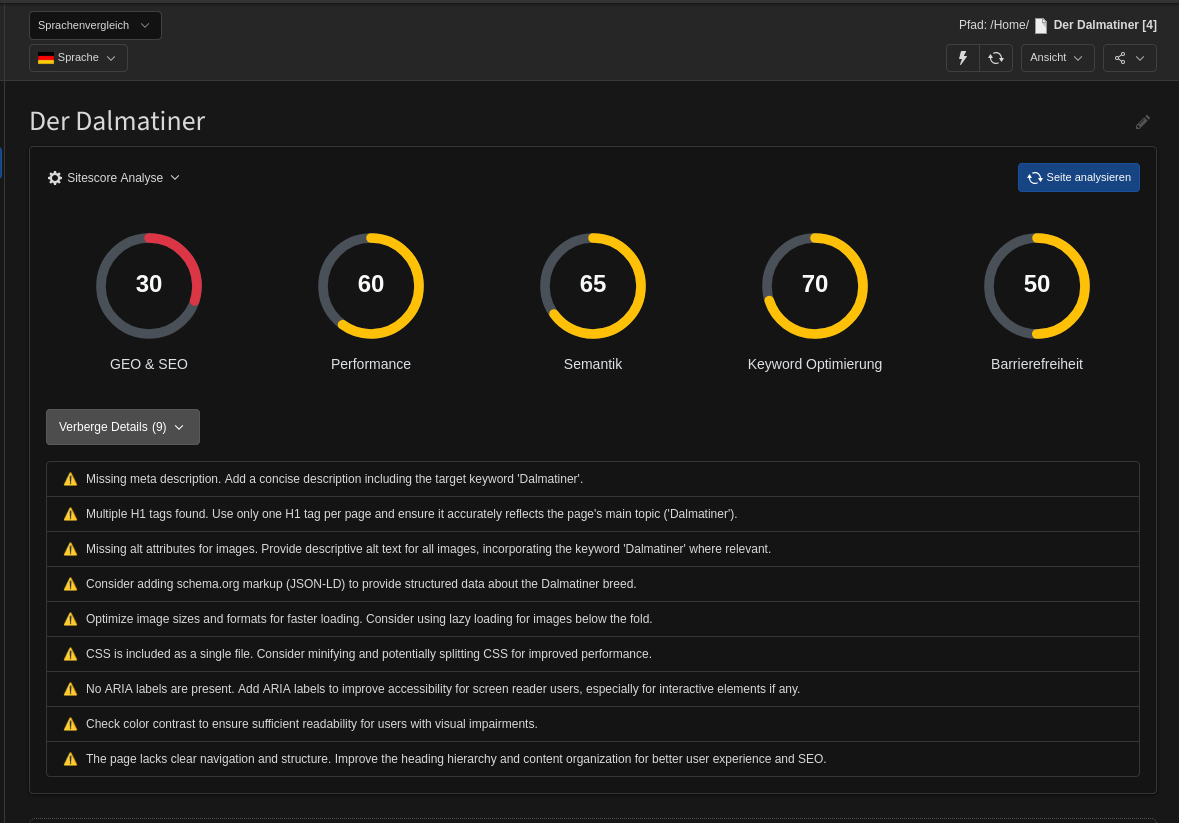Open the chevron next to the share icon
The image size is (1179, 823).
pyautogui.click(x=1141, y=57)
